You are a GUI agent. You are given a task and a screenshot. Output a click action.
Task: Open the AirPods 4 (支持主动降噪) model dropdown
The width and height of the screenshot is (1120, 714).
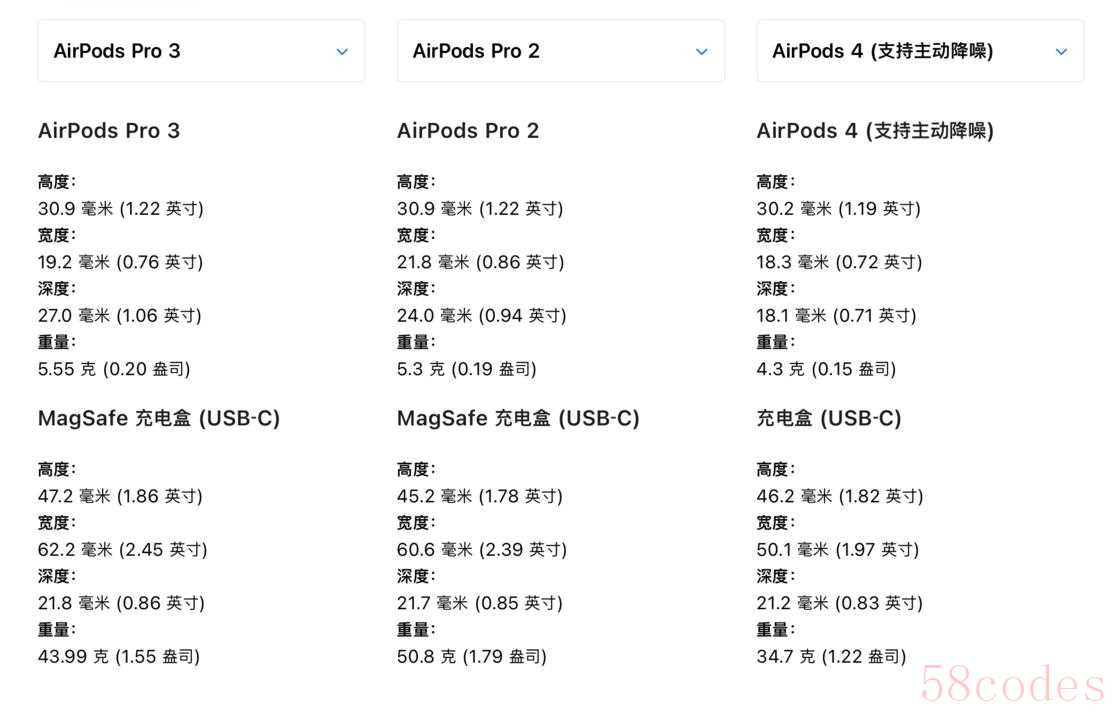[920, 51]
